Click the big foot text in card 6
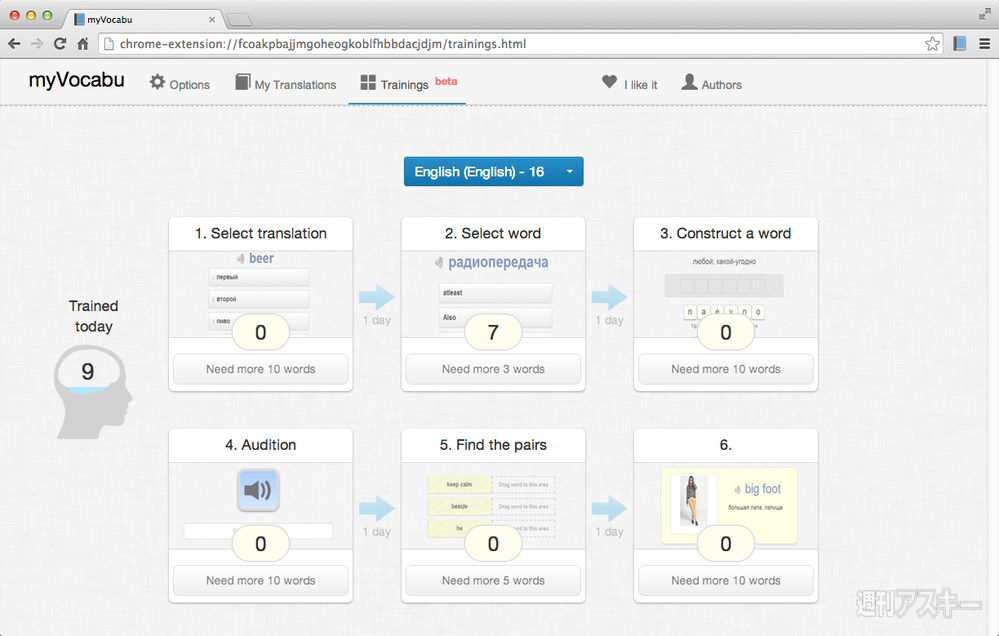This screenshot has height=636, width=999. pyautogui.click(x=763, y=489)
